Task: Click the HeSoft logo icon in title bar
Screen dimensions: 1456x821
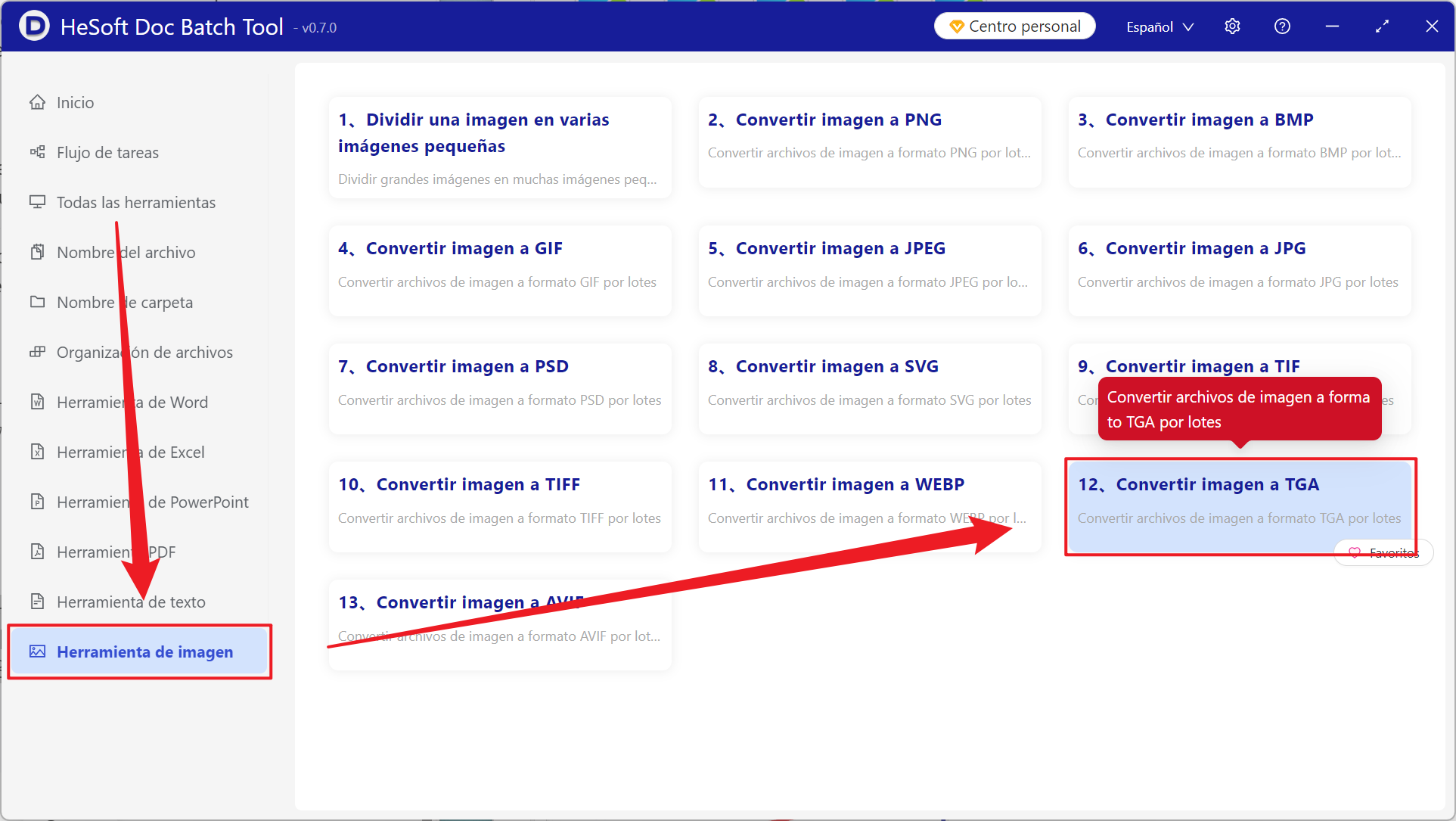Action: click(33, 26)
